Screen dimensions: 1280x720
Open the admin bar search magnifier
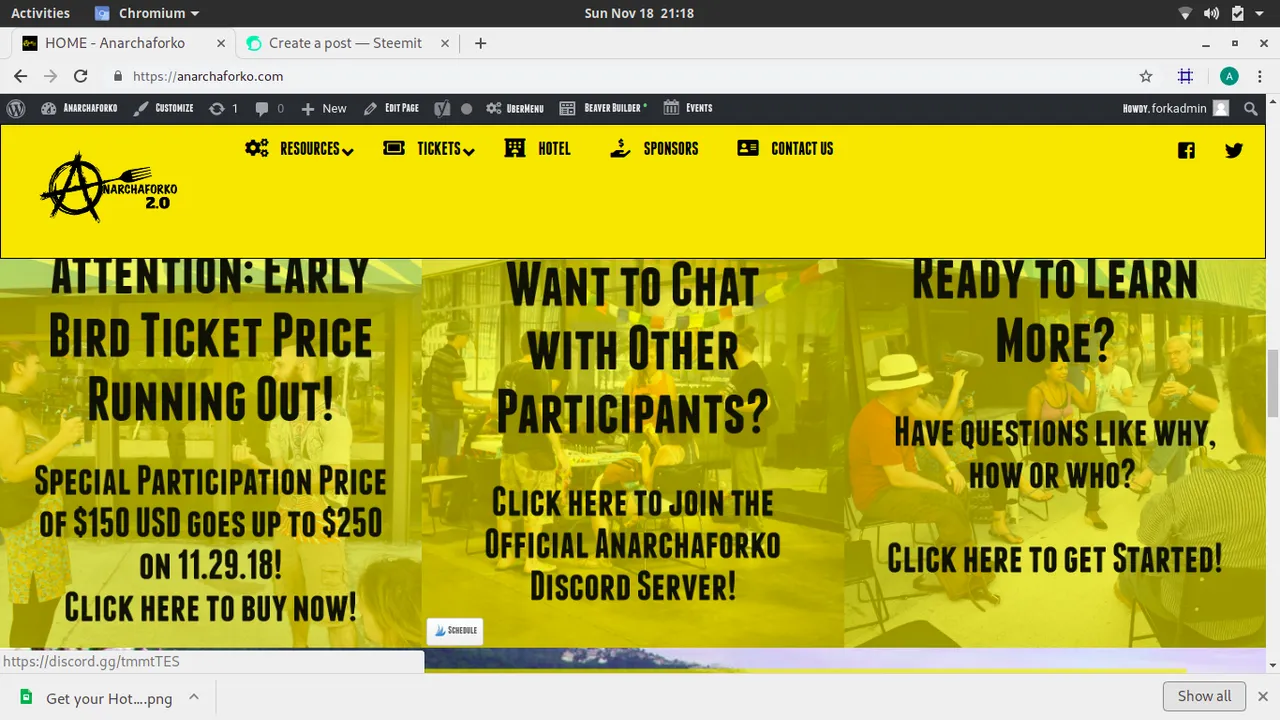click(x=1251, y=108)
